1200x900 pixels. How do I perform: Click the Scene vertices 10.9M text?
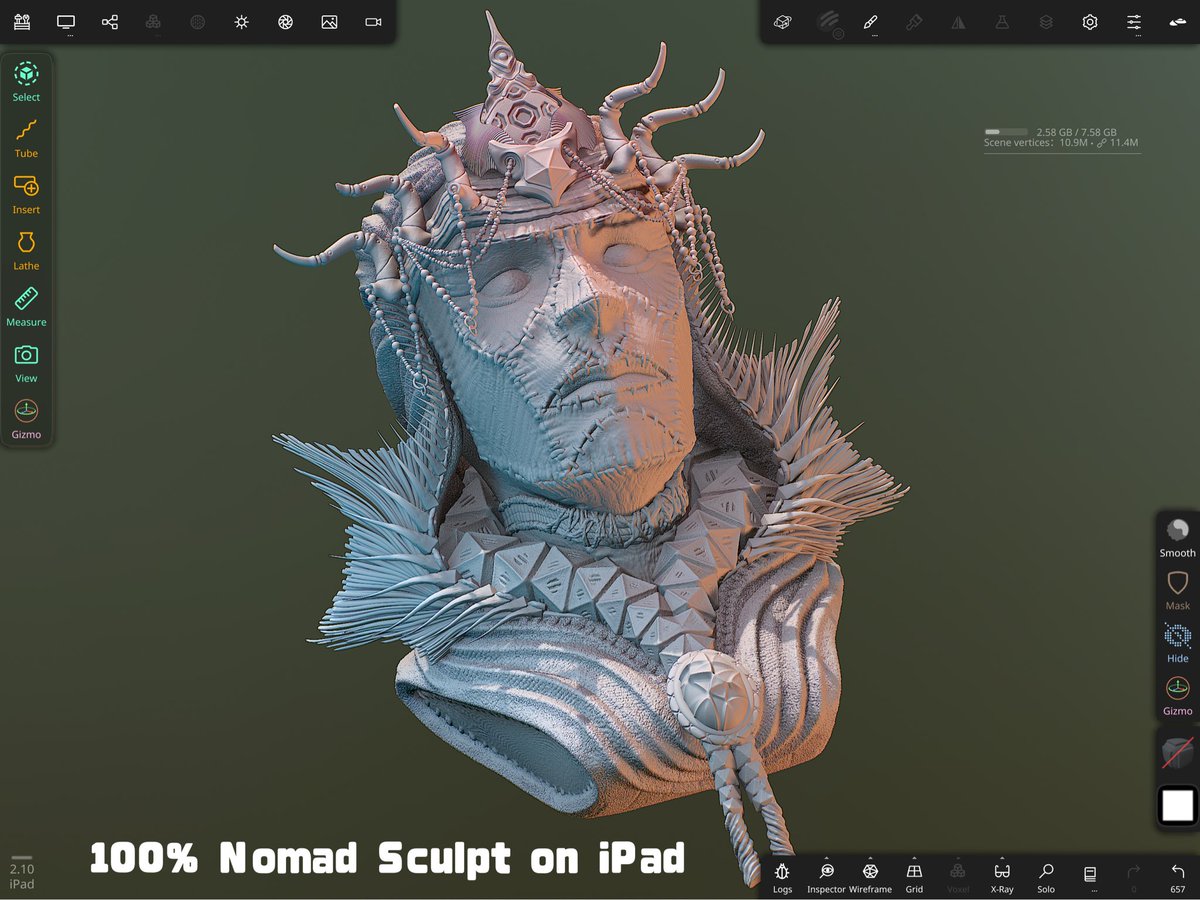tap(1035, 143)
